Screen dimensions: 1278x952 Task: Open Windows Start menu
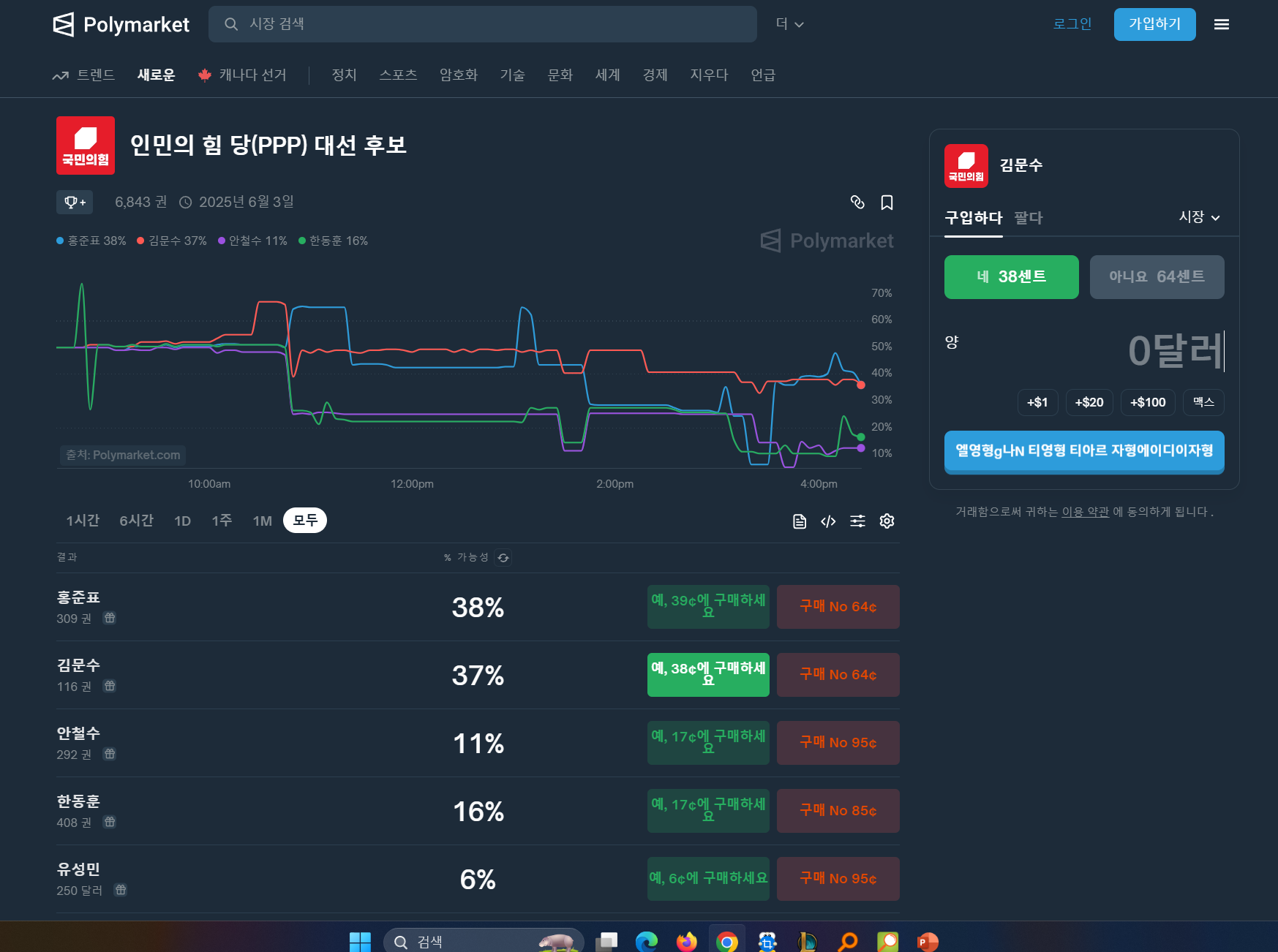pos(360,942)
